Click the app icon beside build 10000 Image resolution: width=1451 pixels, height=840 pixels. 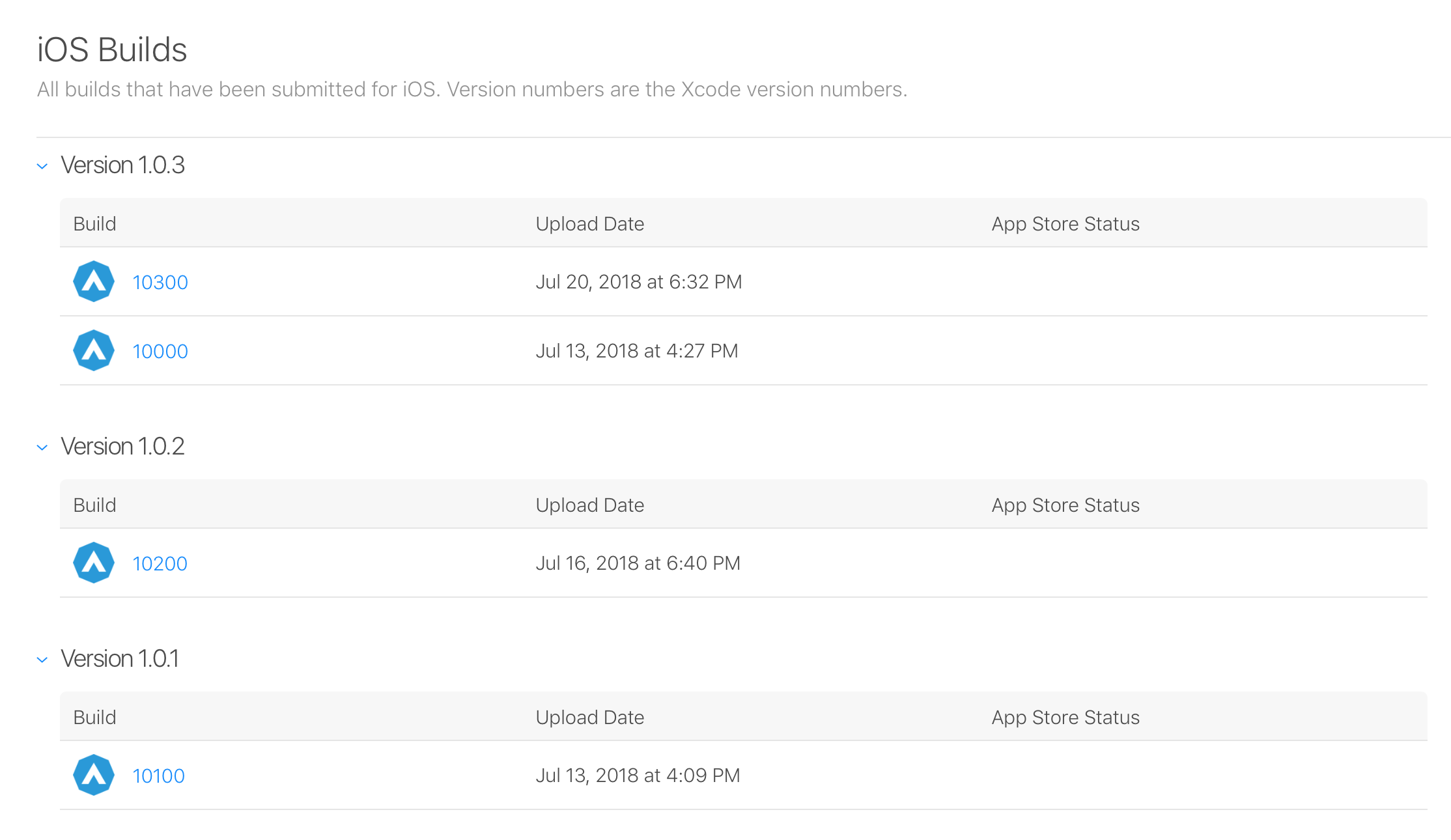[94, 350]
